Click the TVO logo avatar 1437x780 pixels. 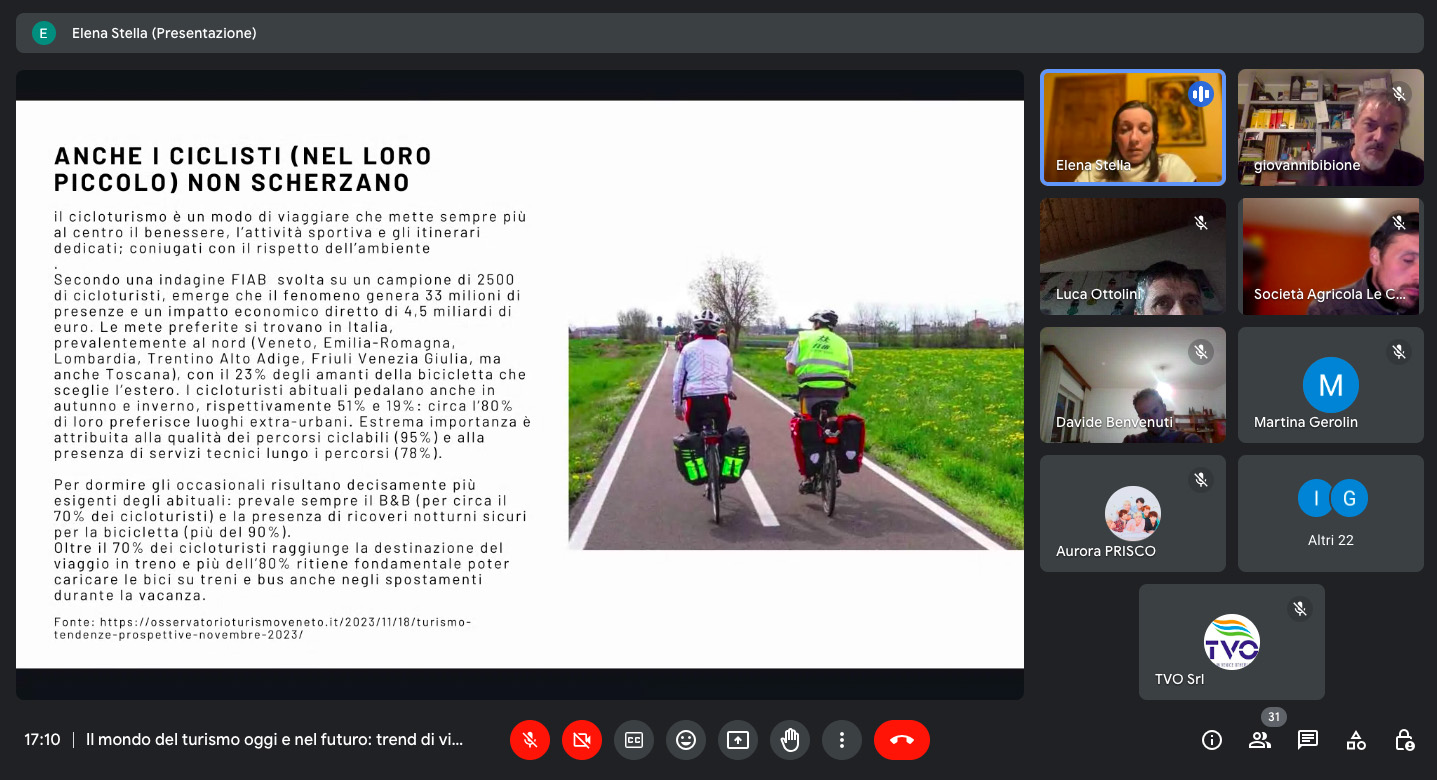[1232, 642]
